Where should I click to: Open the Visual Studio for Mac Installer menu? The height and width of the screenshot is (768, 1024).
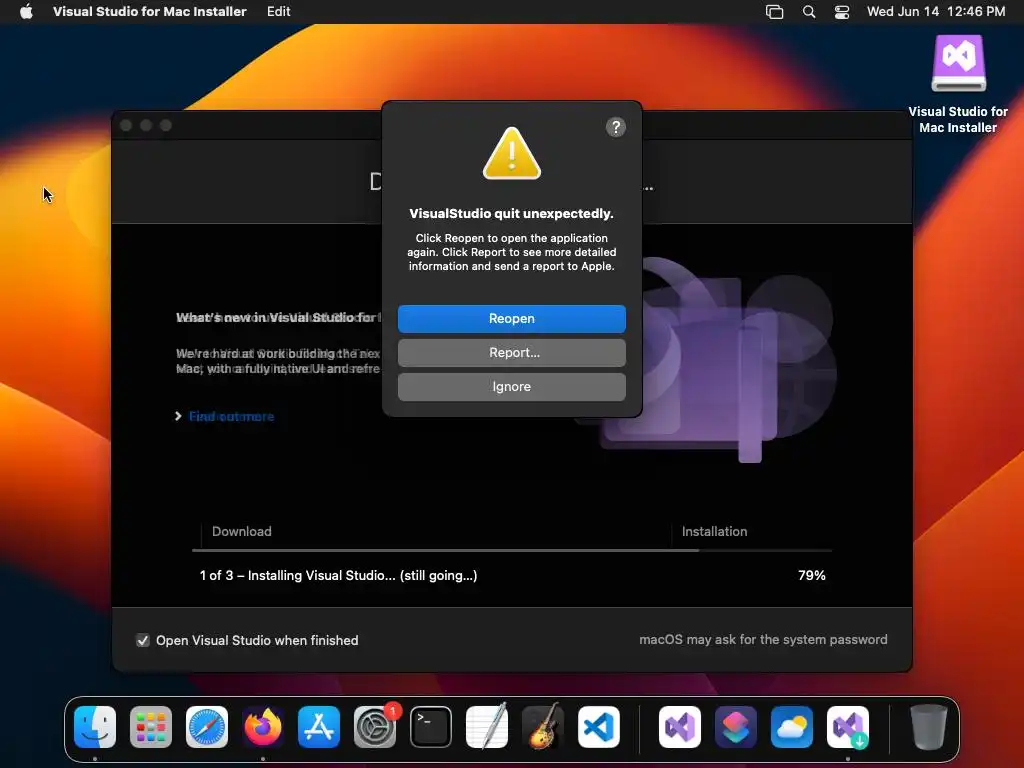150,12
